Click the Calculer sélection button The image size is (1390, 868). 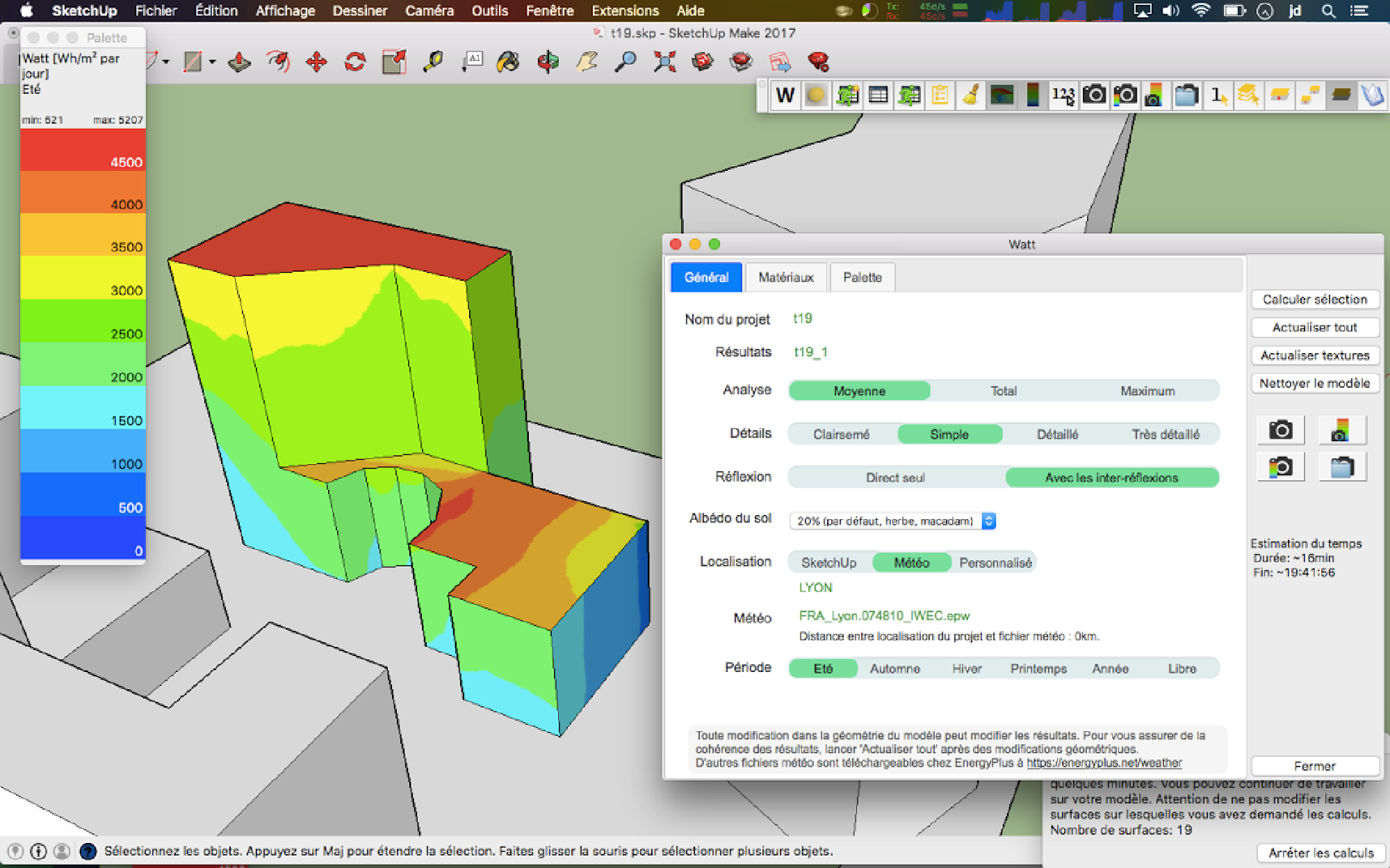pyautogui.click(x=1315, y=300)
